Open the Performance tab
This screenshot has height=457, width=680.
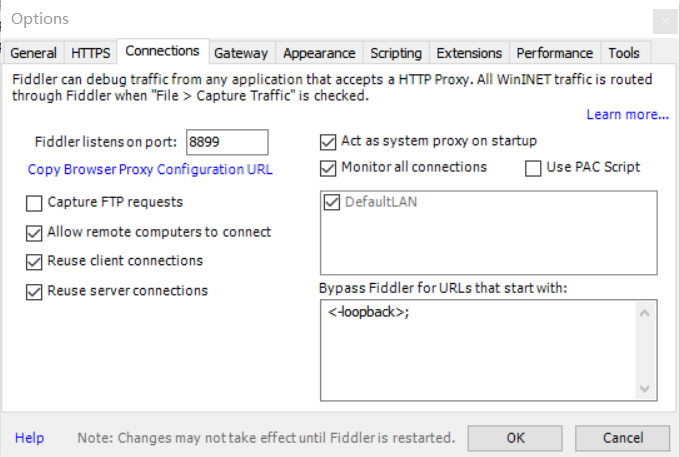(555, 53)
